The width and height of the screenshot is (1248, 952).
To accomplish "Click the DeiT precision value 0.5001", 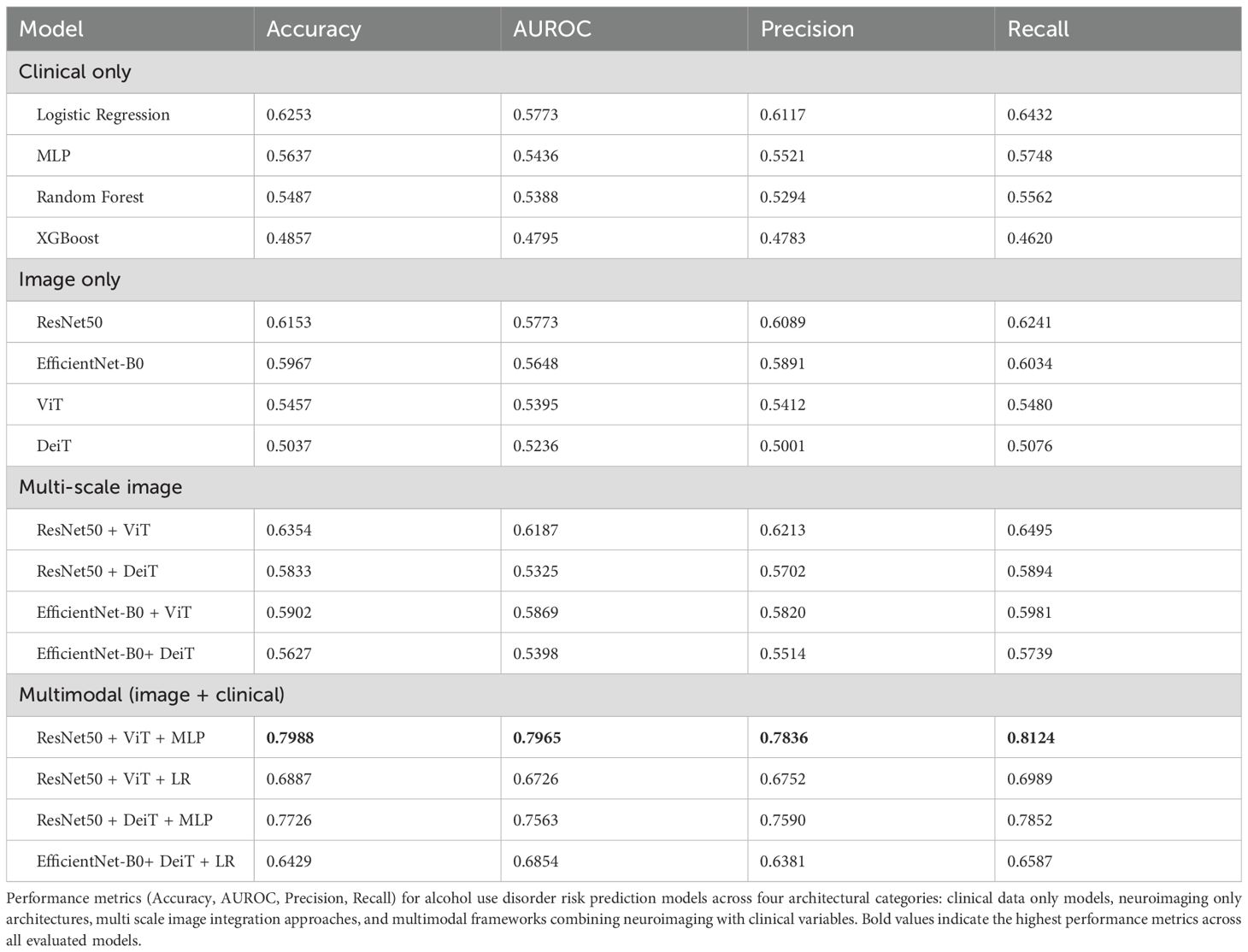I will click(782, 445).
